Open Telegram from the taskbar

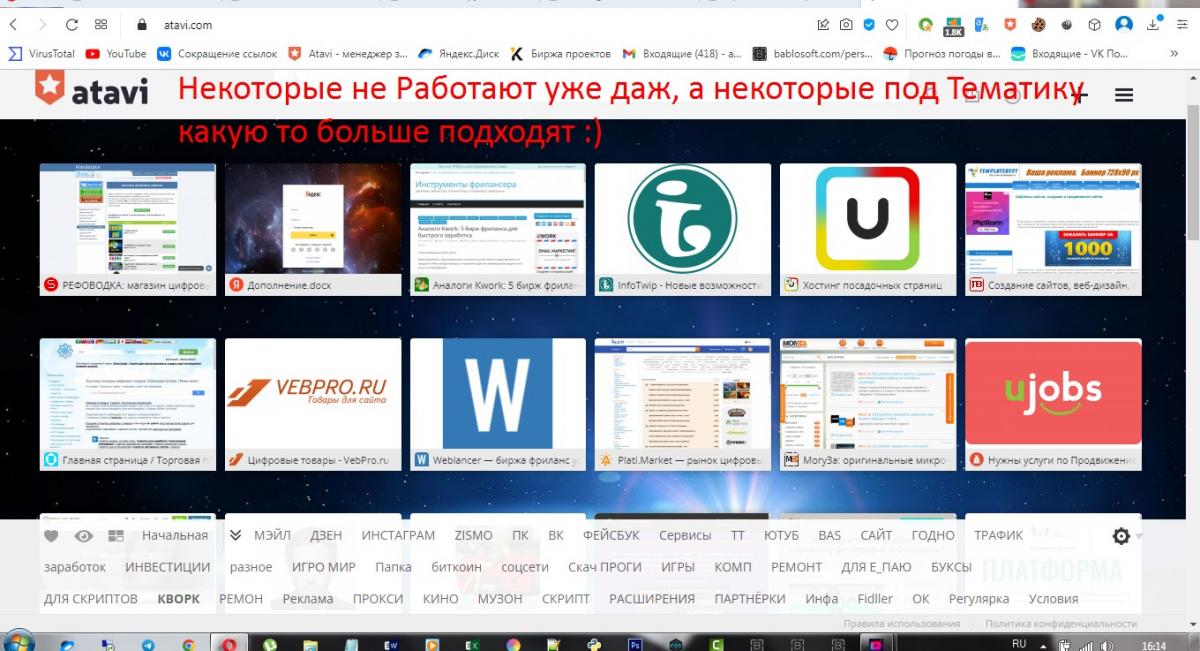[x=148, y=645]
